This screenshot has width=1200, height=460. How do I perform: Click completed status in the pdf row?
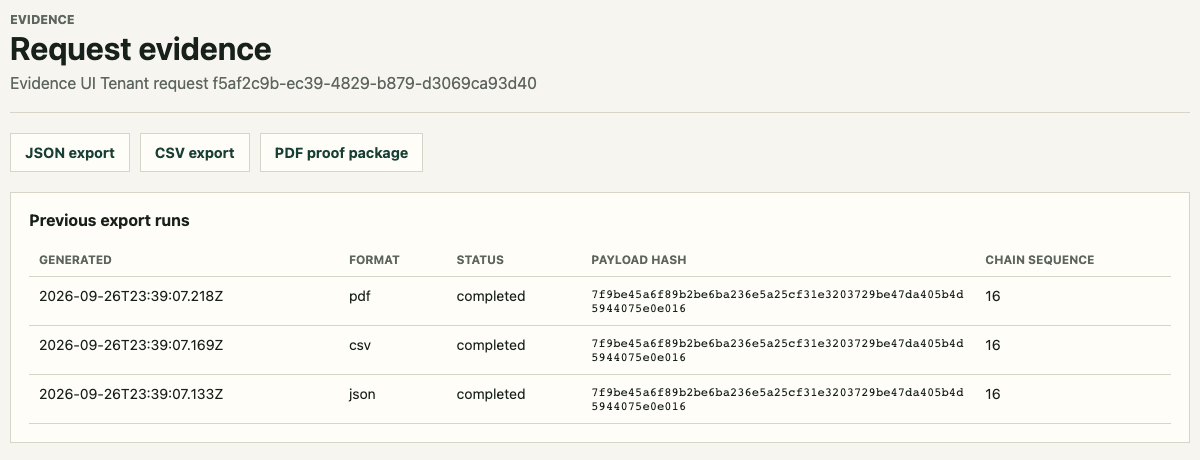pos(491,296)
